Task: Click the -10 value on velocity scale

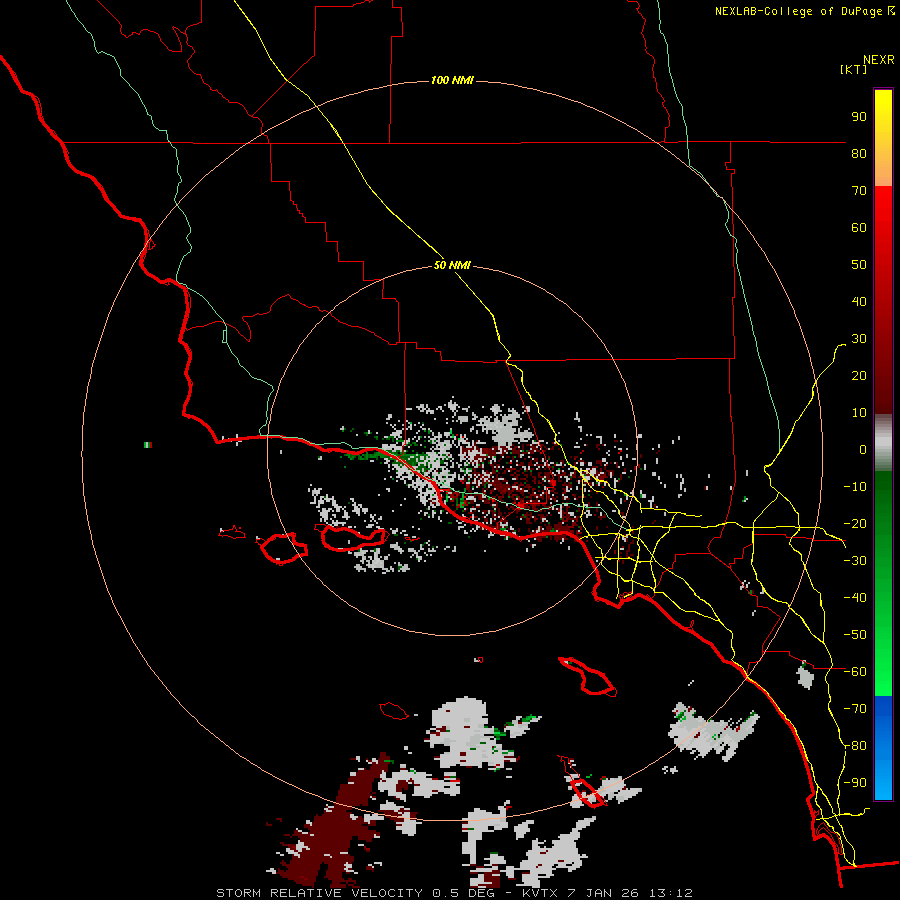Action: click(x=855, y=487)
